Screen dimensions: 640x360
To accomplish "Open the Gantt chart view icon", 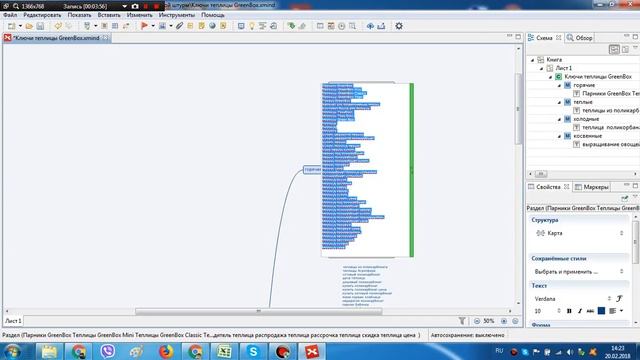I will point(262,26).
